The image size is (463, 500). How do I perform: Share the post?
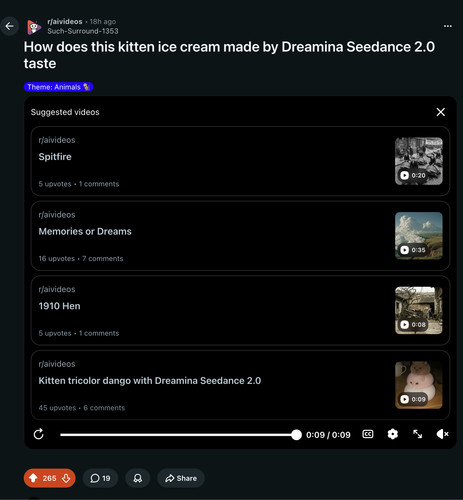coord(181,478)
